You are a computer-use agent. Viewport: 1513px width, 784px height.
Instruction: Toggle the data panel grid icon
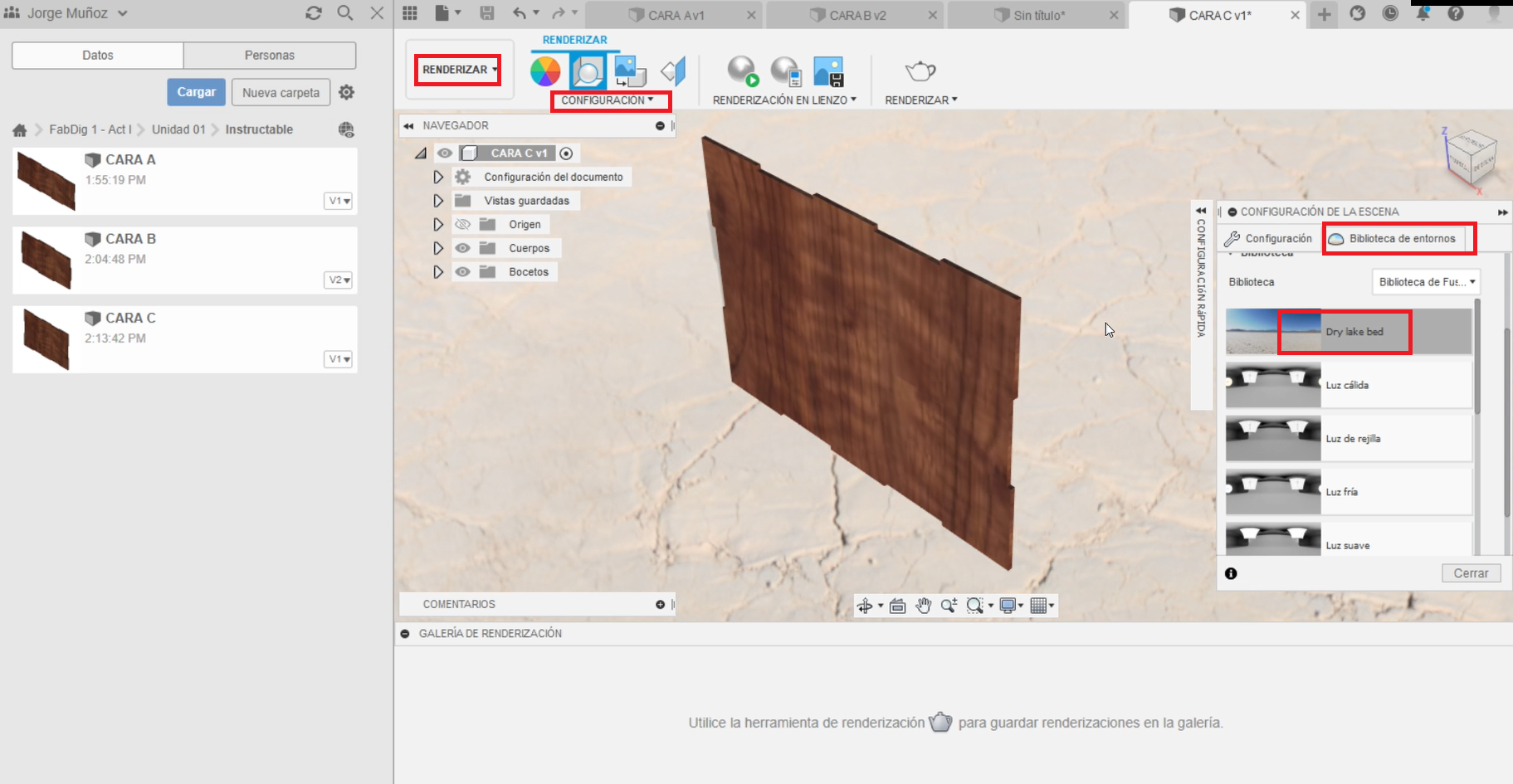pos(410,13)
